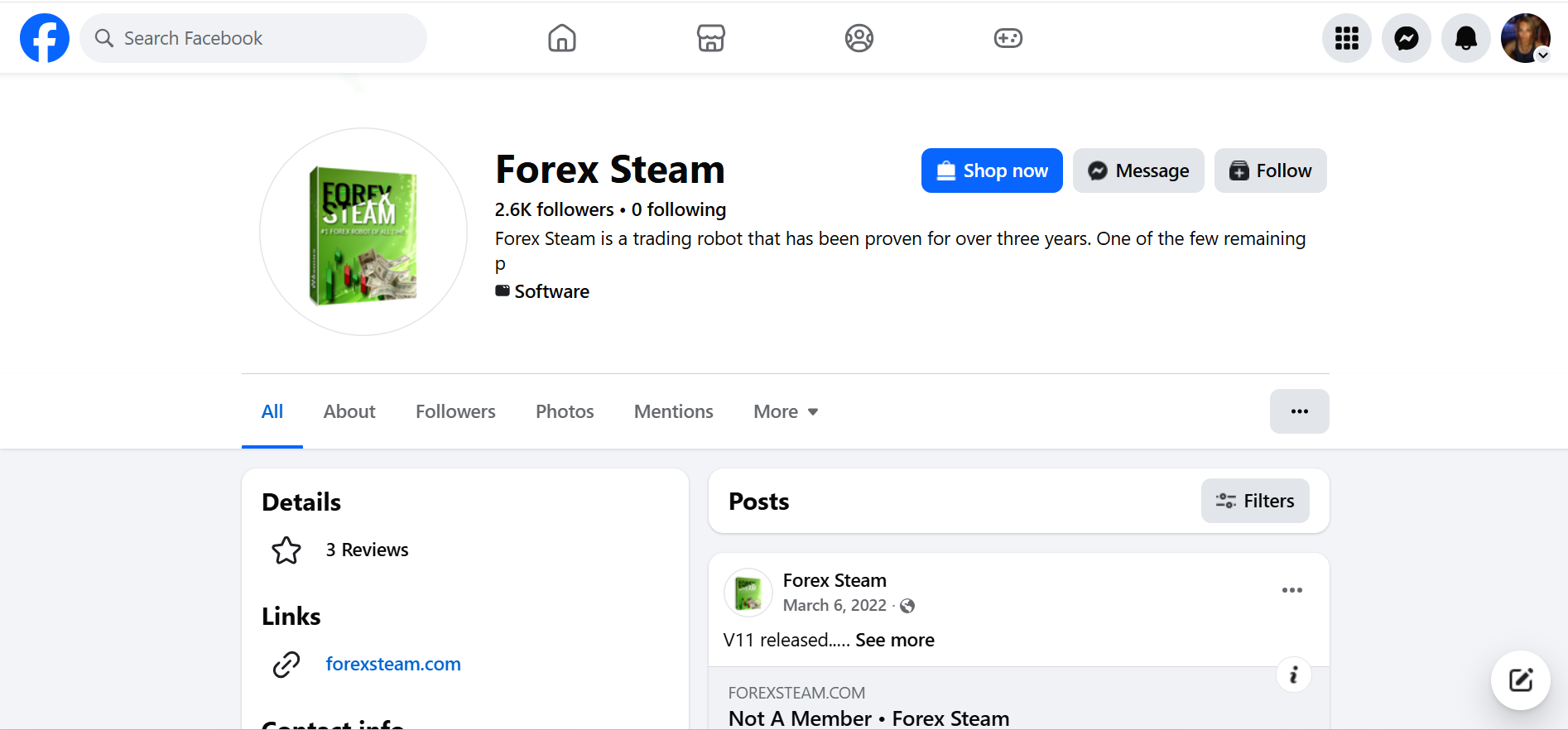Open the forexsteam.com link
The height and width of the screenshot is (730, 1568).
tap(393, 664)
